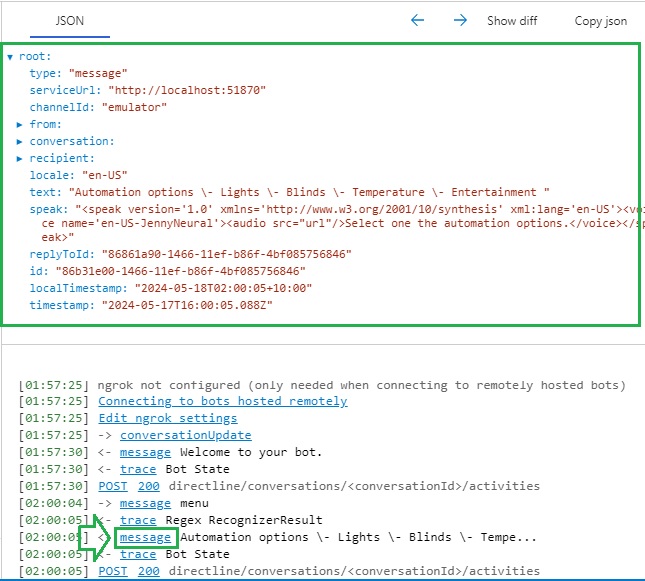This screenshot has width=645, height=581.
Task: Open 'Connecting to bots hosted remotely' link
Action: click(222, 401)
